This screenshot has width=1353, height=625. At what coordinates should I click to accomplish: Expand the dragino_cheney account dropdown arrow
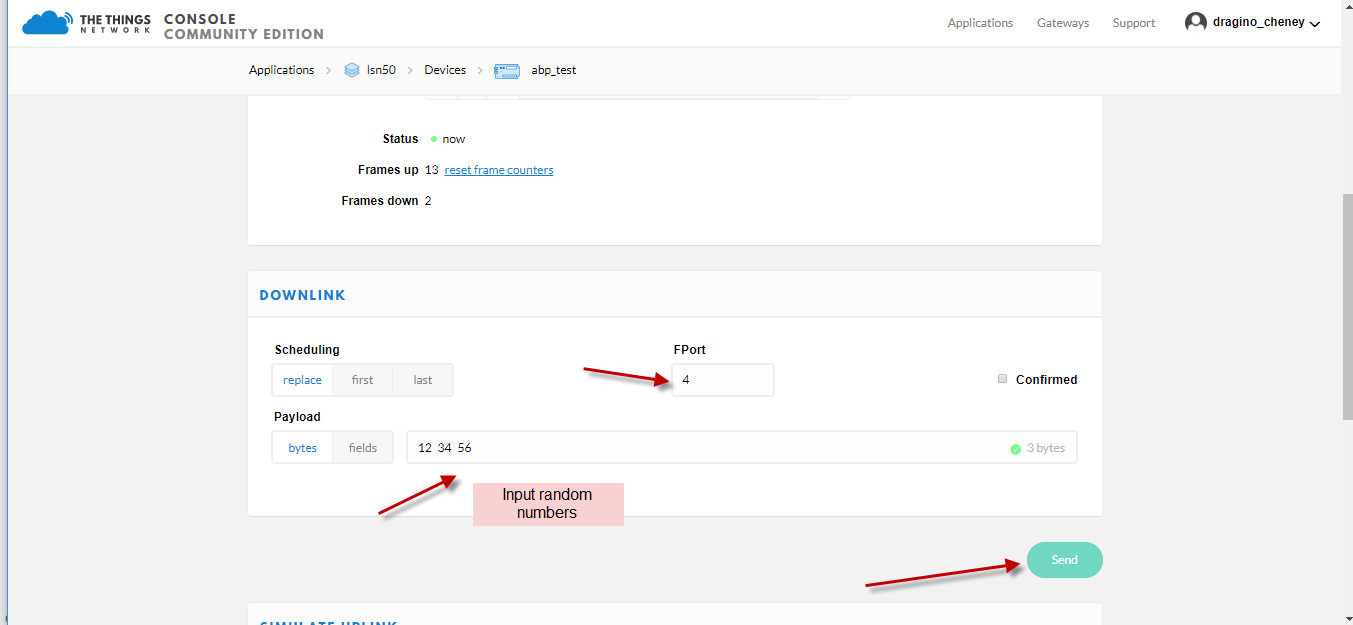click(x=1315, y=24)
